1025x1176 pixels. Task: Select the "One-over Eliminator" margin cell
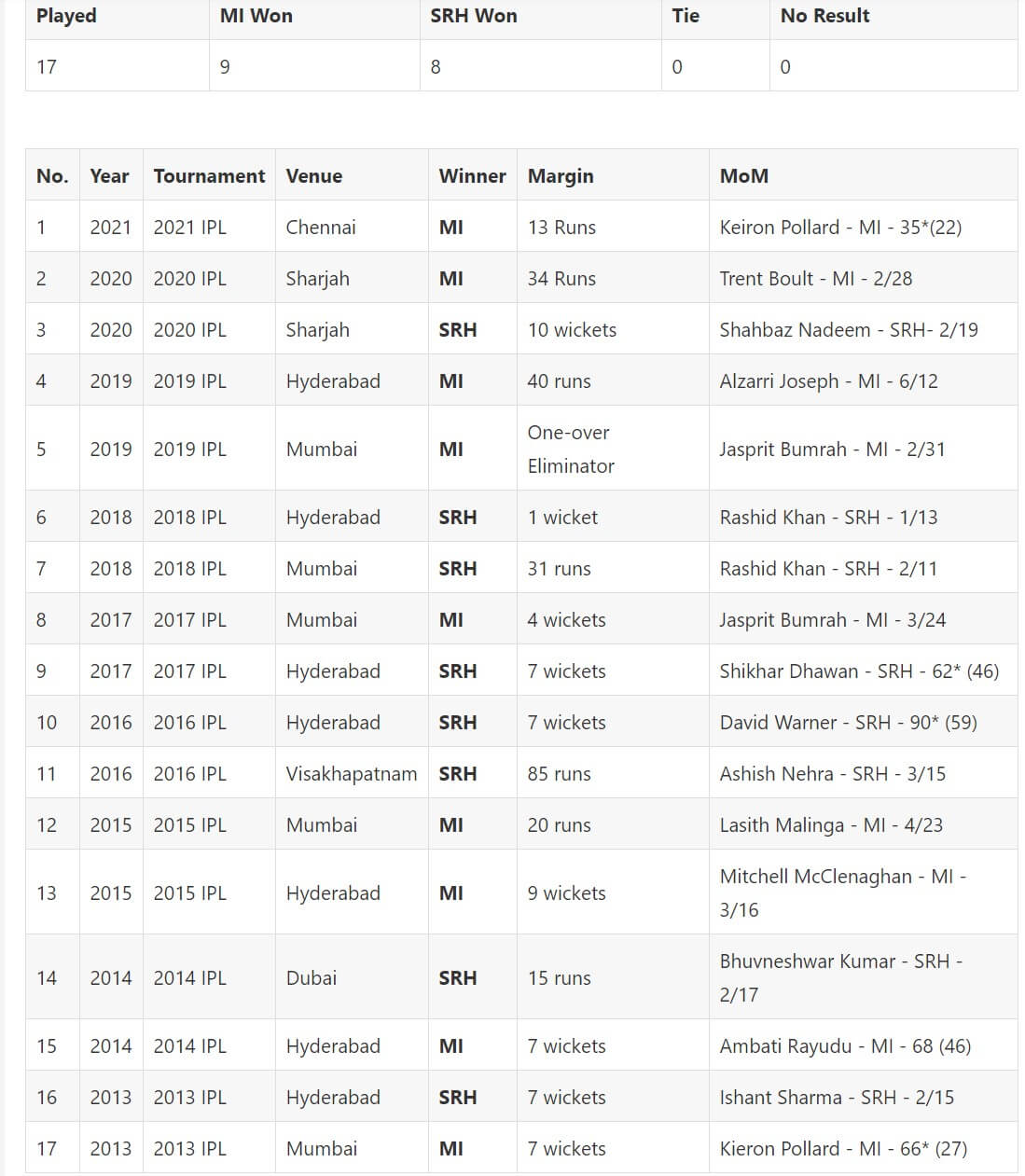click(x=613, y=449)
